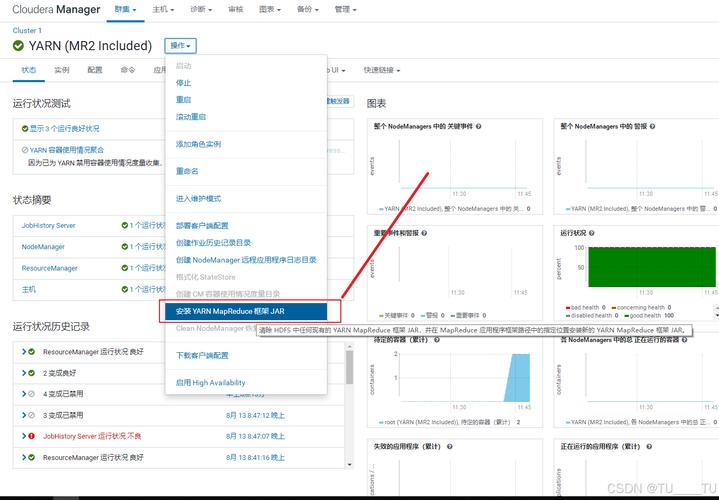719x500 pixels.
Task: Click help icon beside 失败的应用程序 (累计)
Action: click(449, 446)
